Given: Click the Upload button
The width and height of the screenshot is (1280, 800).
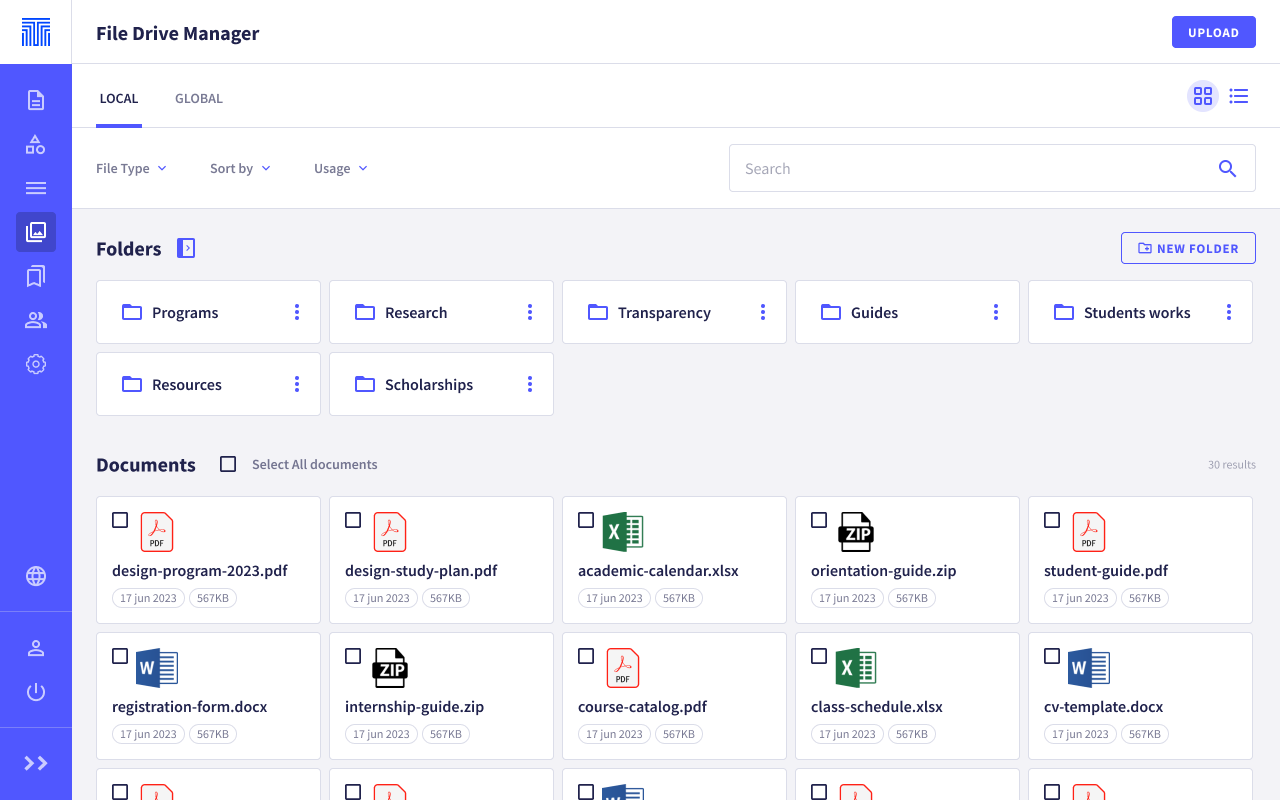Looking at the screenshot, I should tap(1213, 32).
